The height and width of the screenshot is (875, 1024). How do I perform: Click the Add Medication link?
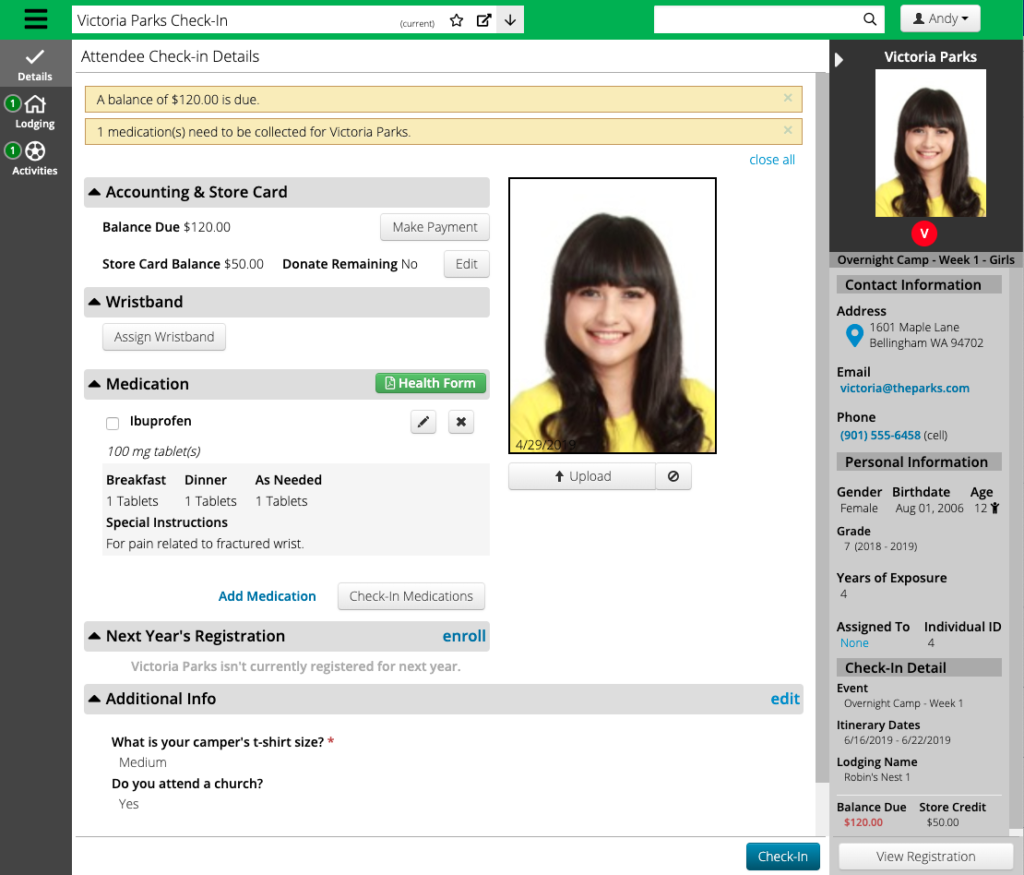(x=267, y=596)
